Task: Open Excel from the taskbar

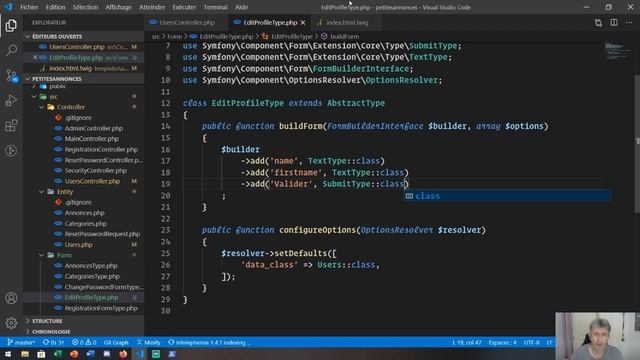Action: pos(58,354)
